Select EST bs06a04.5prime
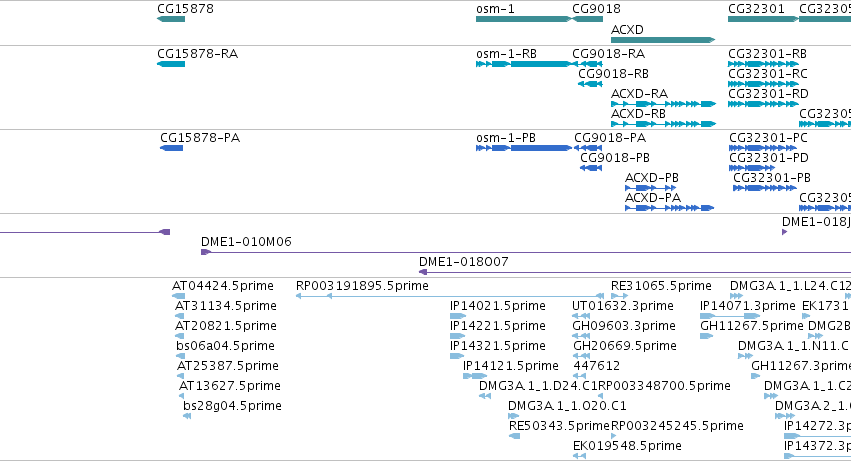851x461 pixels. coord(181,356)
